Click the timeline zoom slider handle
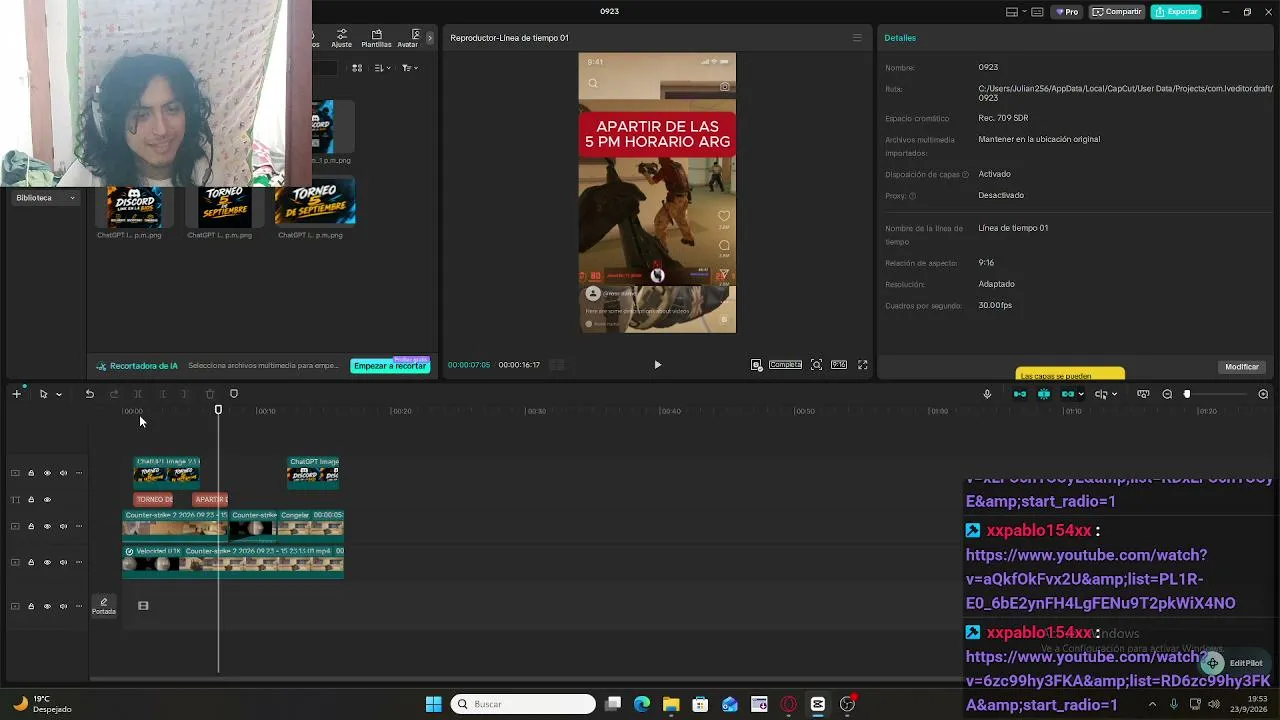 1187,394
